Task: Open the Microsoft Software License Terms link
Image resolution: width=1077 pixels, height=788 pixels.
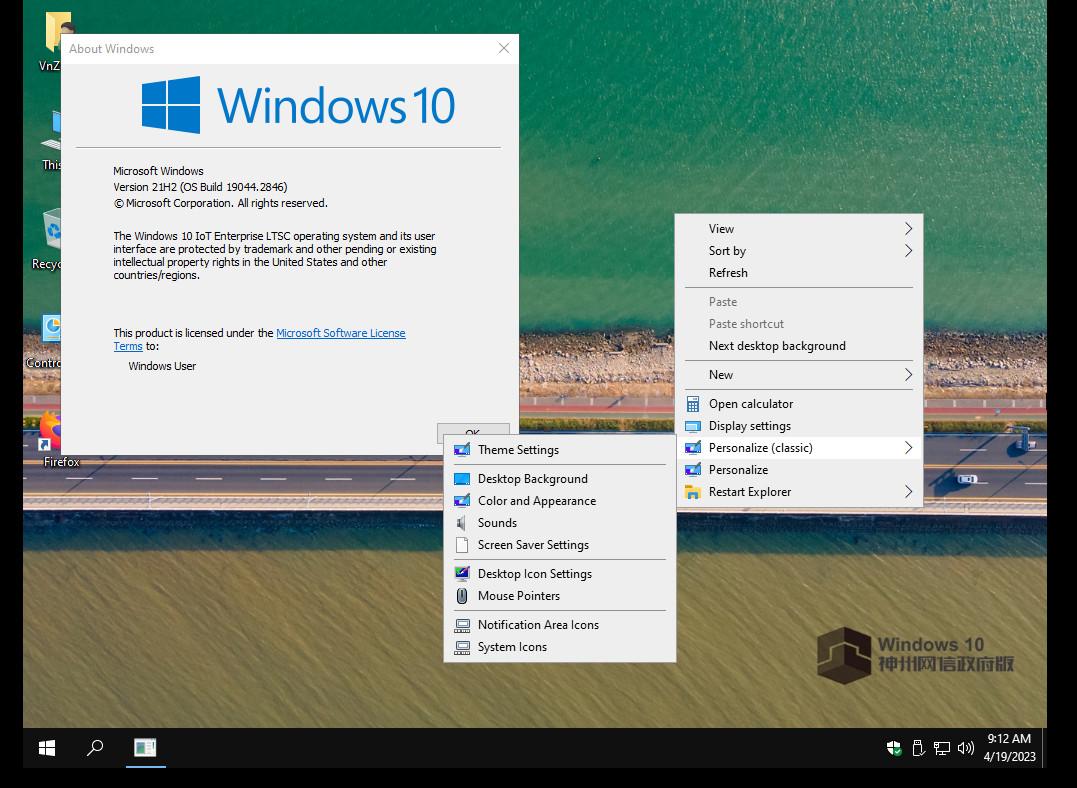Action: coord(341,333)
